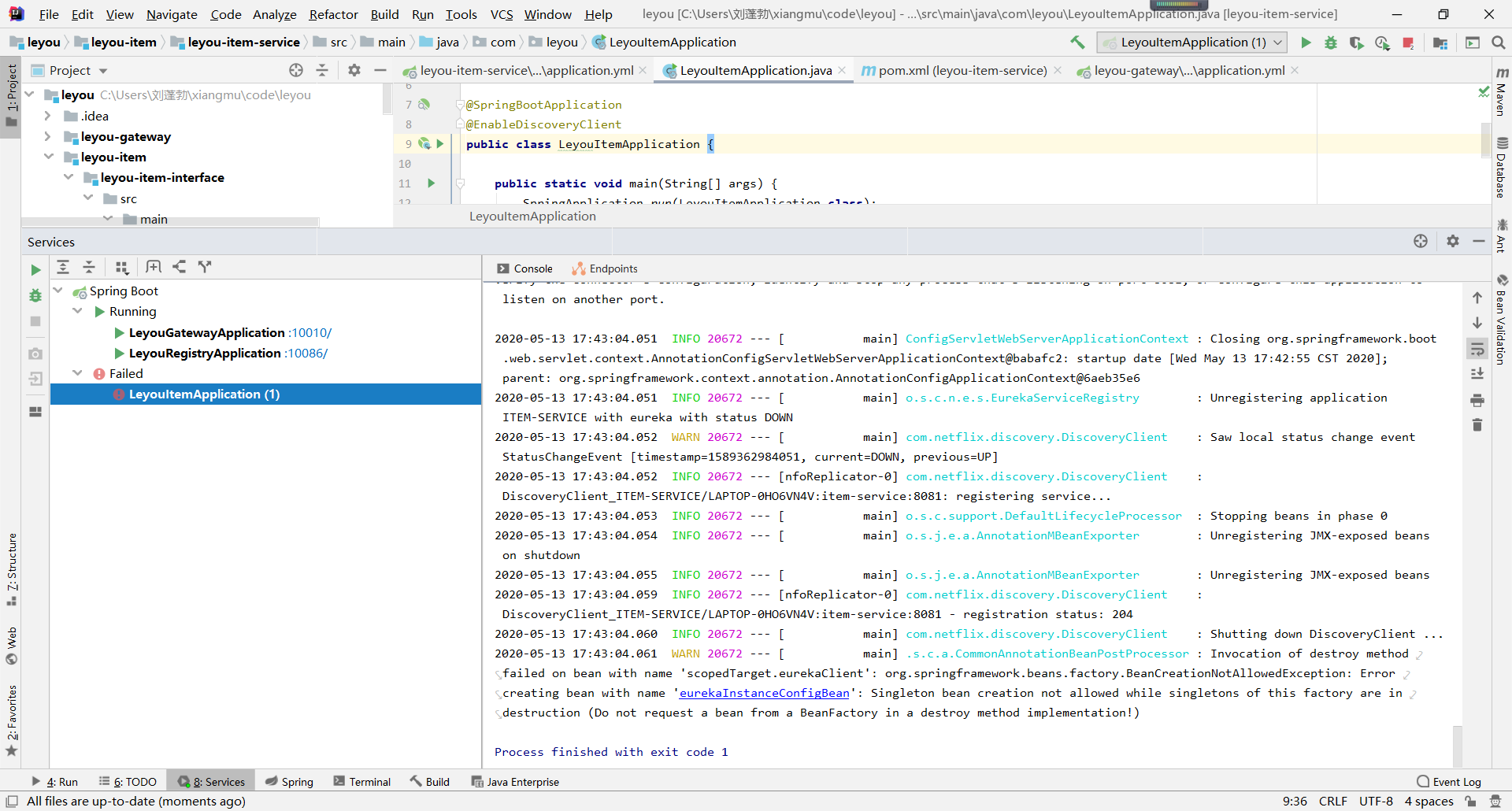Open the Event Log
Viewport: 1512px width, 811px height.
click(x=1449, y=781)
